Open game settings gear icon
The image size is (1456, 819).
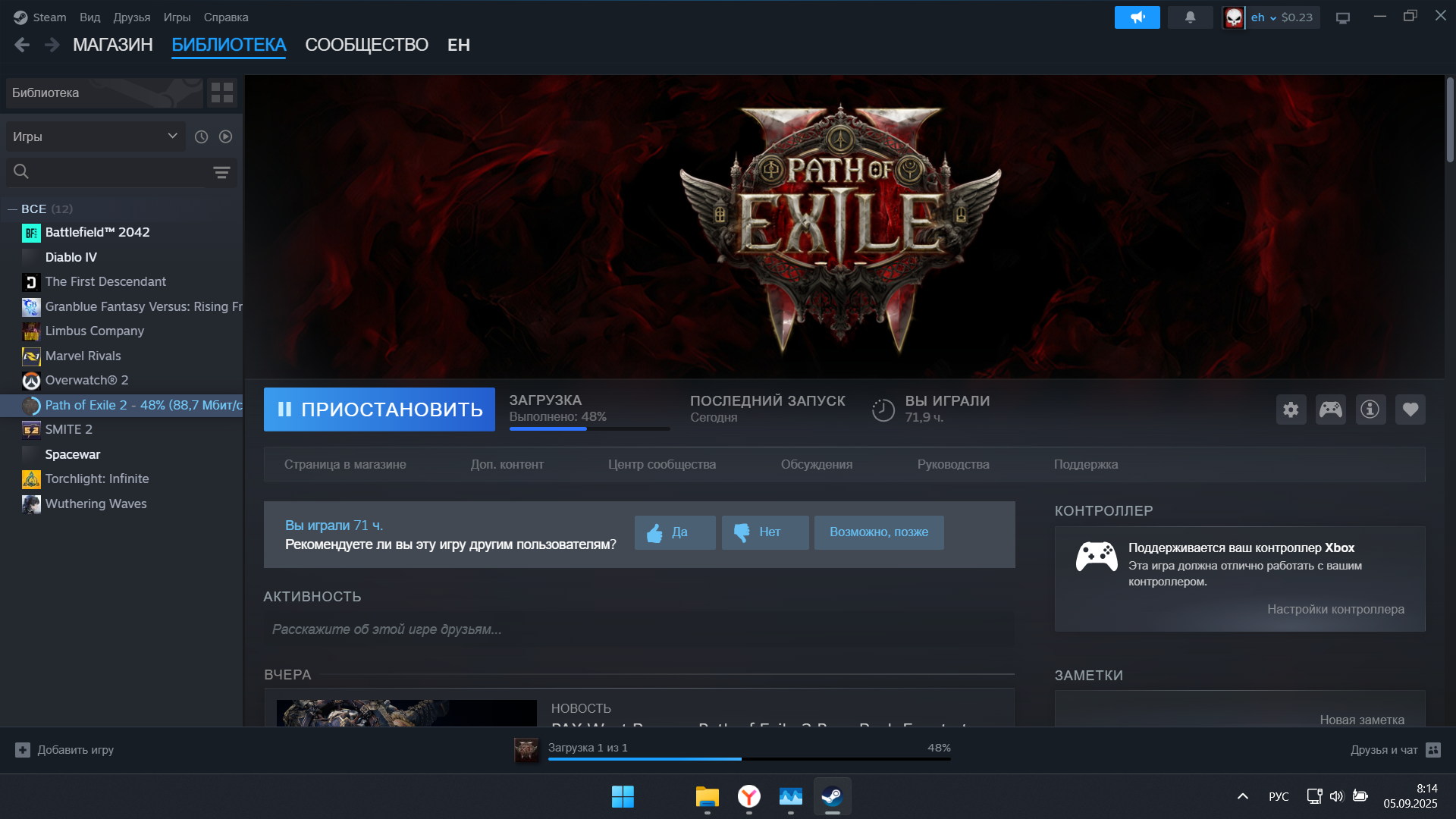[x=1291, y=409]
